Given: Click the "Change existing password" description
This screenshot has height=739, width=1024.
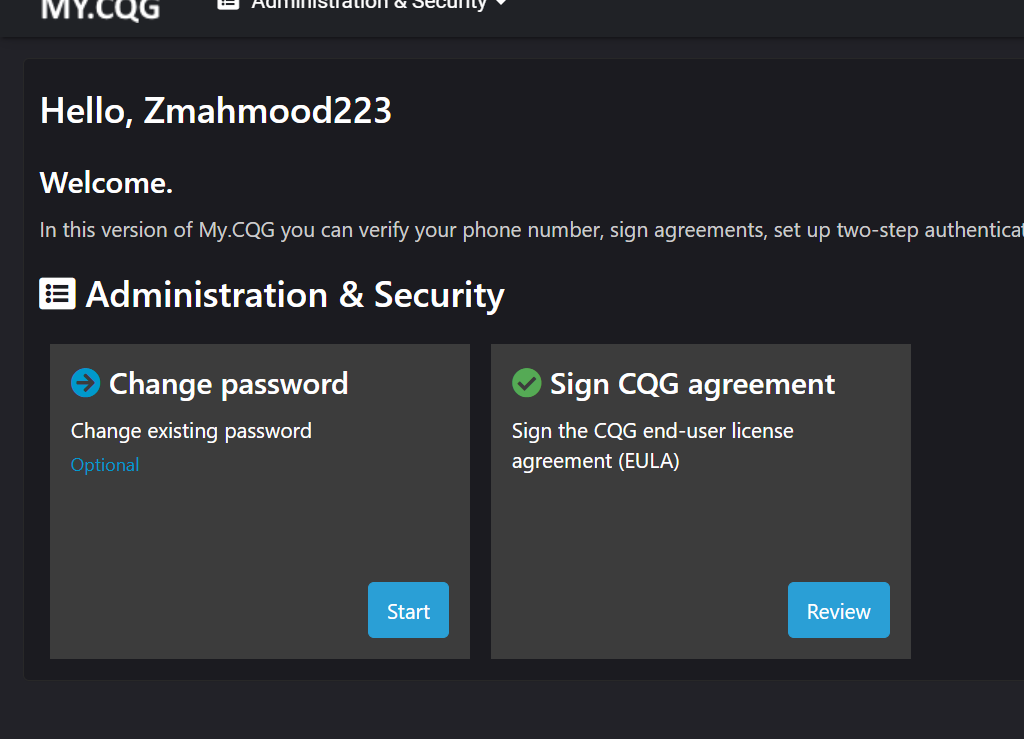Looking at the screenshot, I should [191, 431].
